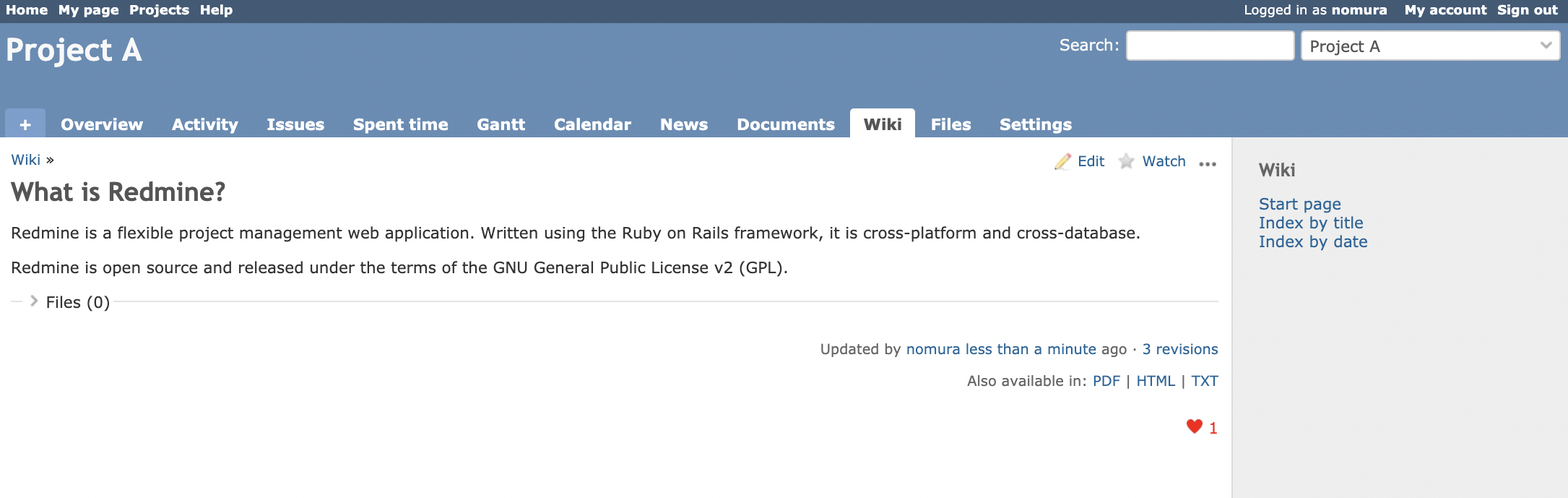Click the Sign out link
The width and height of the screenshot is (1568, 498).
[x=1528, y=10]
